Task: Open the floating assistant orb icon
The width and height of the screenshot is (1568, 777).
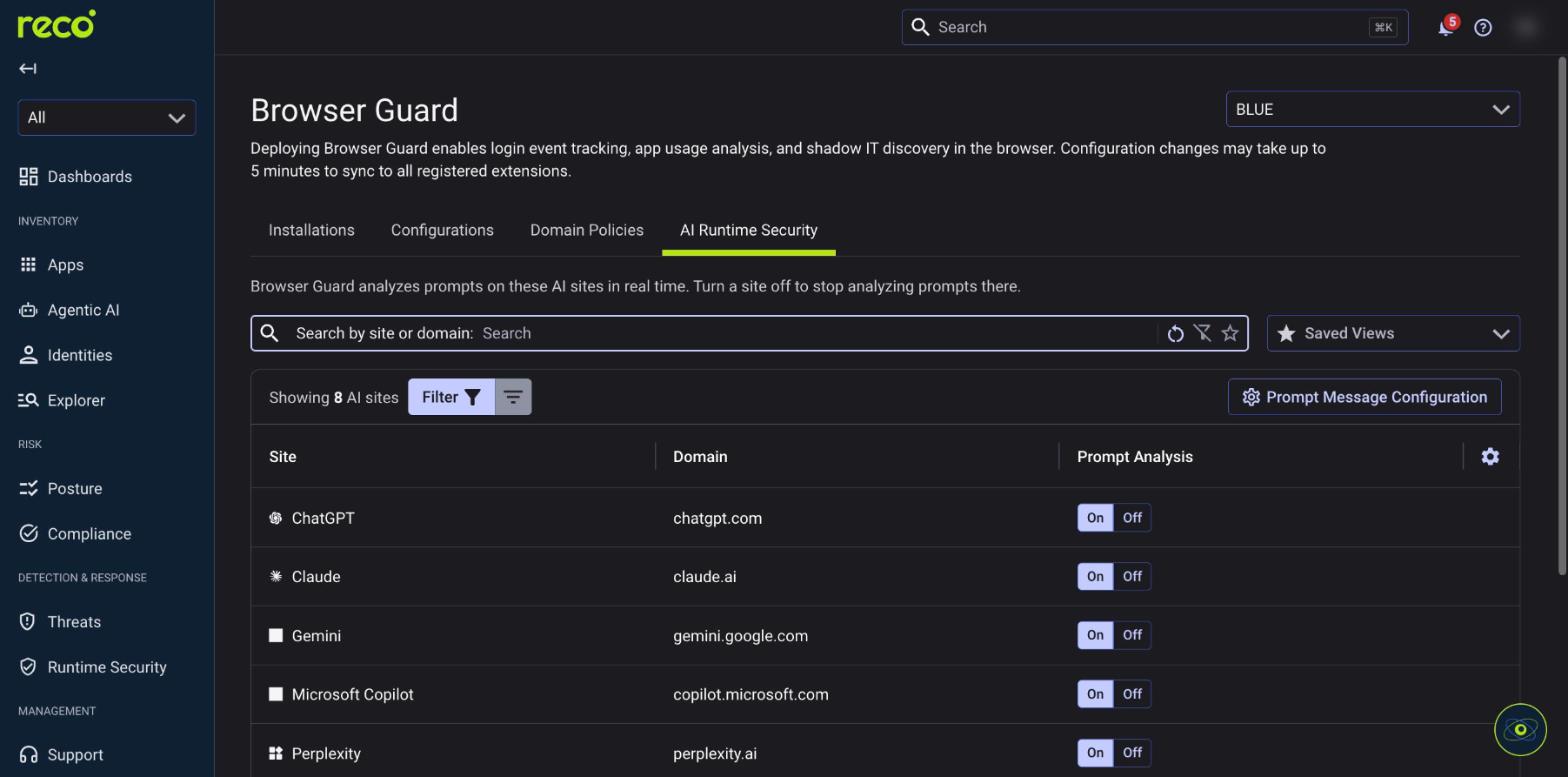Action: click(1520, 730)
